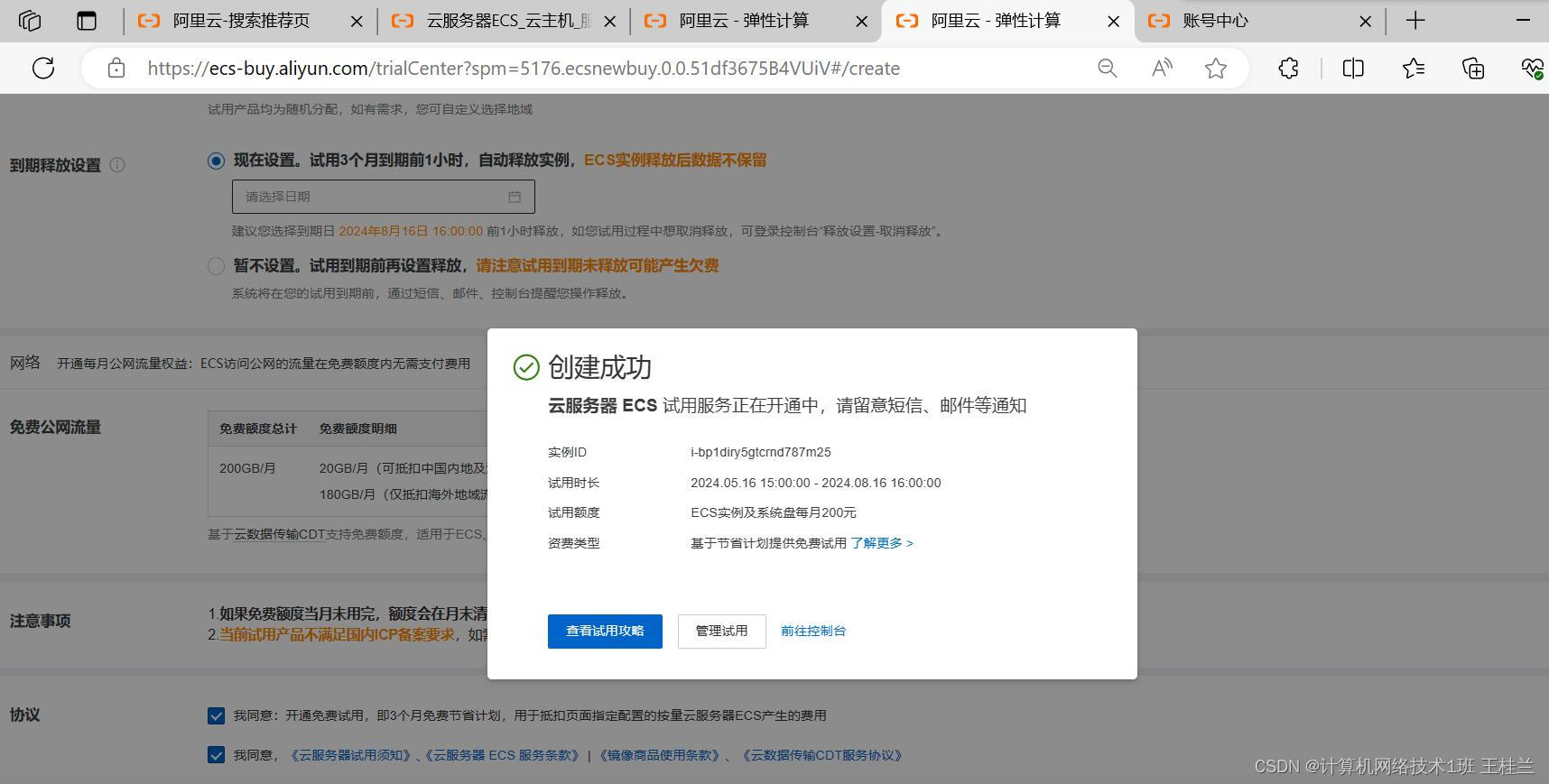Click the success checkmark icon beside 创建成功
This screenshot has width=1549, height=784.
click(x=526, y=367)
